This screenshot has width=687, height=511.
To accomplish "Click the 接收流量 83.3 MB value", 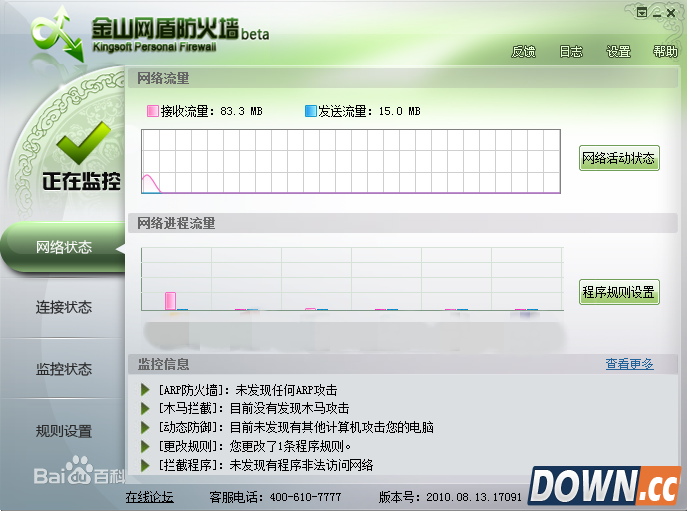I will 241,111.
